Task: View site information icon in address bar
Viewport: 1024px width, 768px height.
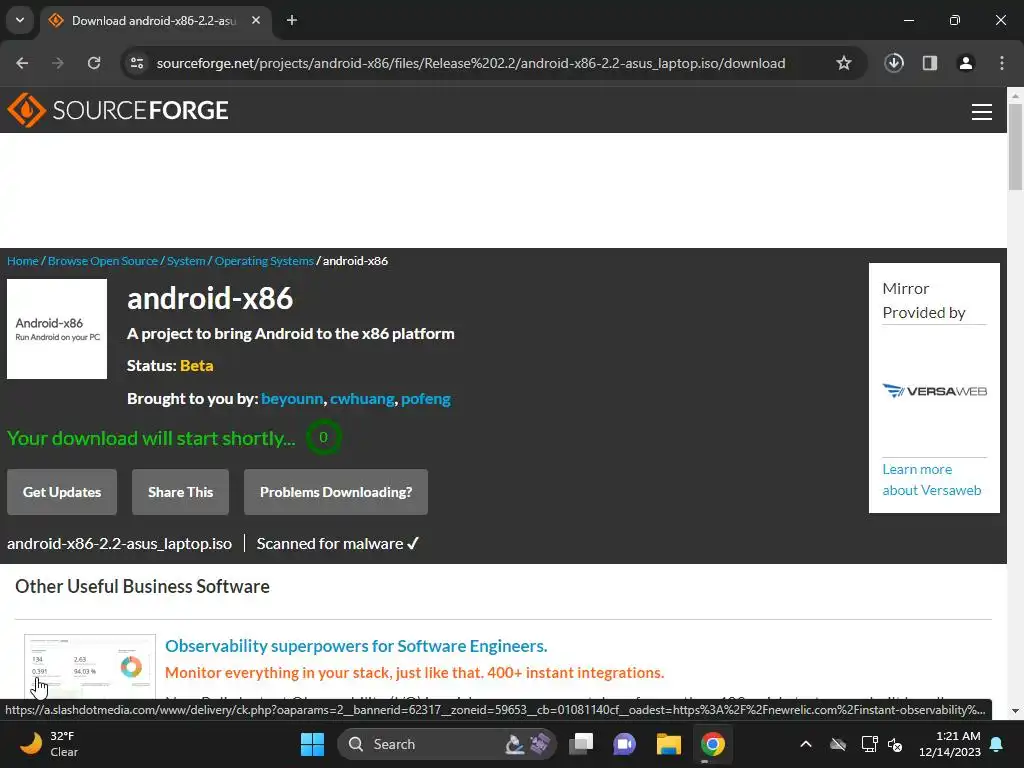Action: pos(137,63)
